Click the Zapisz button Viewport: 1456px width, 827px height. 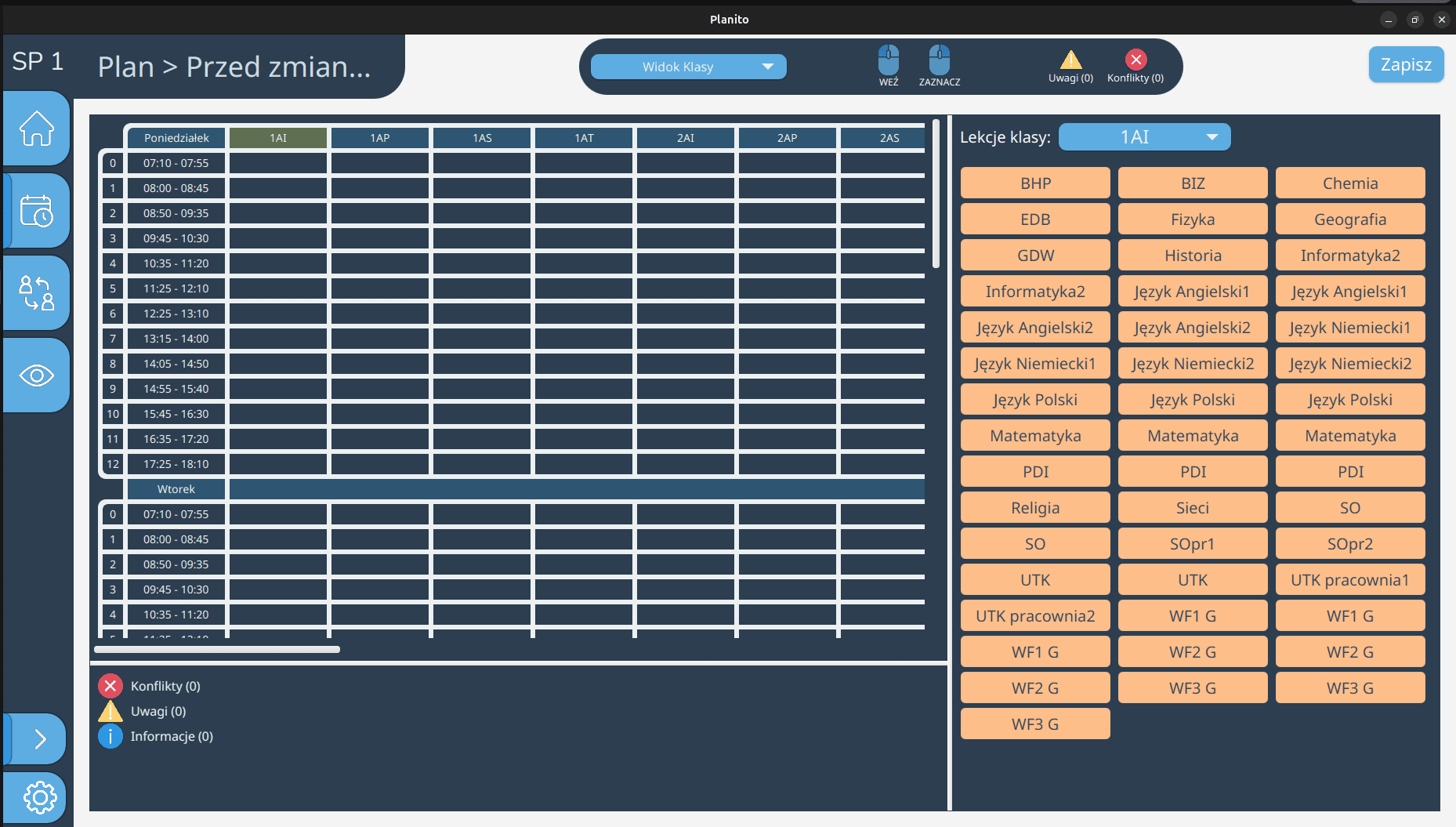(x=1406, y=64)
